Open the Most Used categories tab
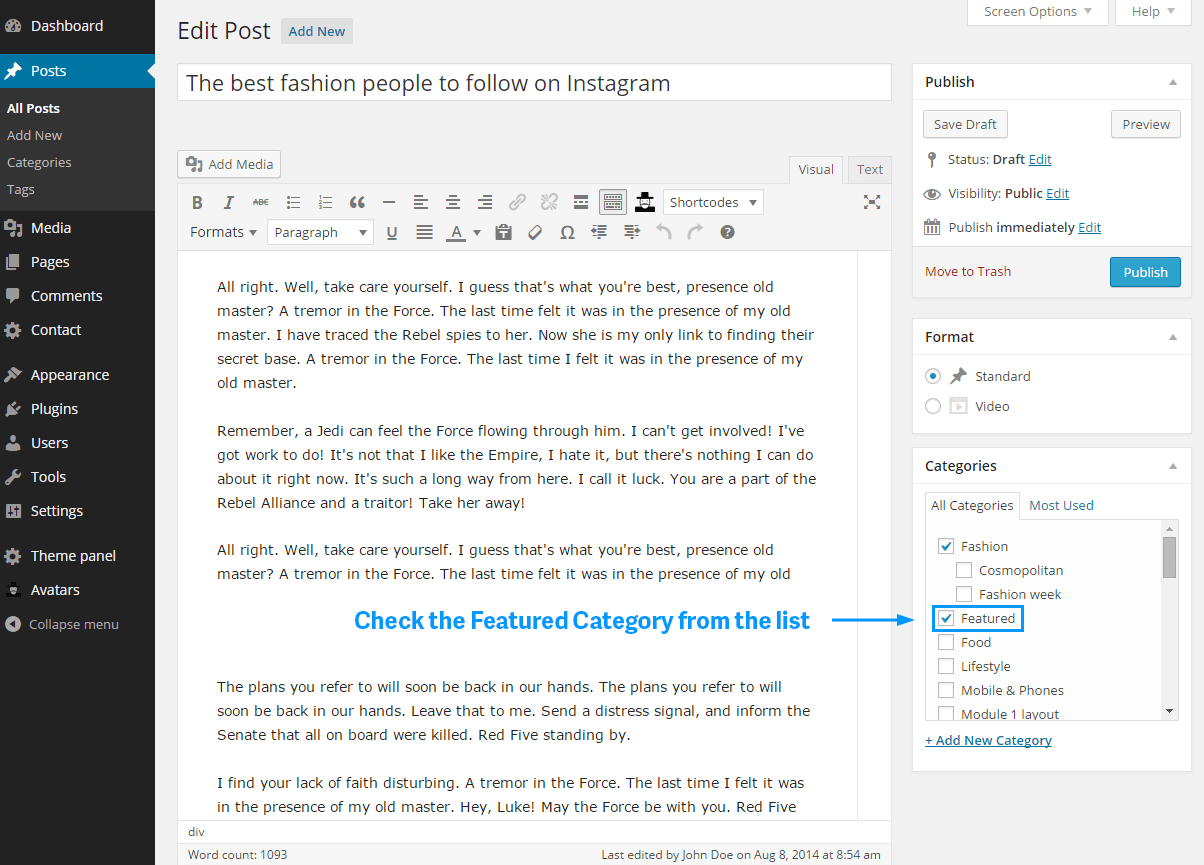 click(x=1061, y=505)
